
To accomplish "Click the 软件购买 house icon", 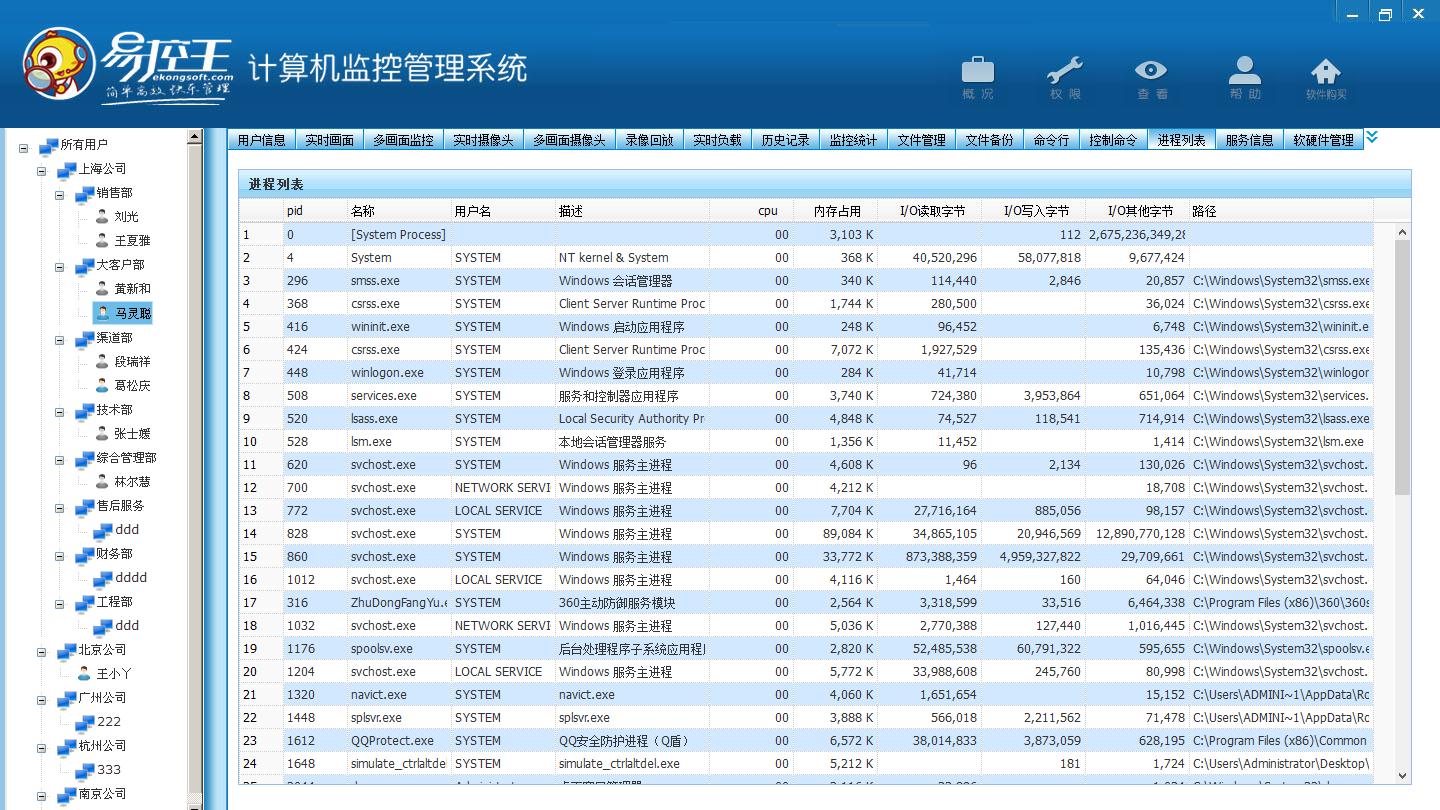I will [1326, 72].
